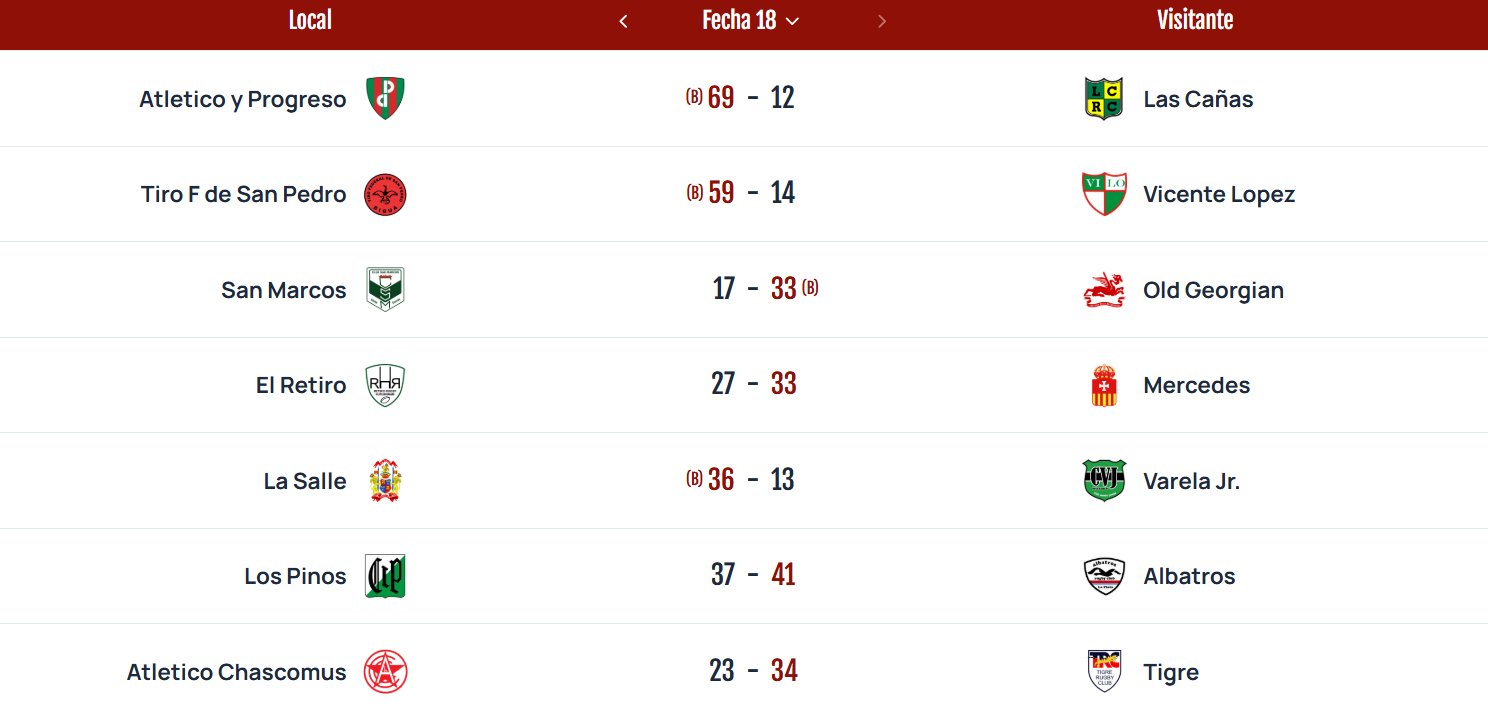The height and width of the screenshot is (712, 1488).
Task: Click the Visitante column header
Action: pyautogui.click(x=1195, y=20)
